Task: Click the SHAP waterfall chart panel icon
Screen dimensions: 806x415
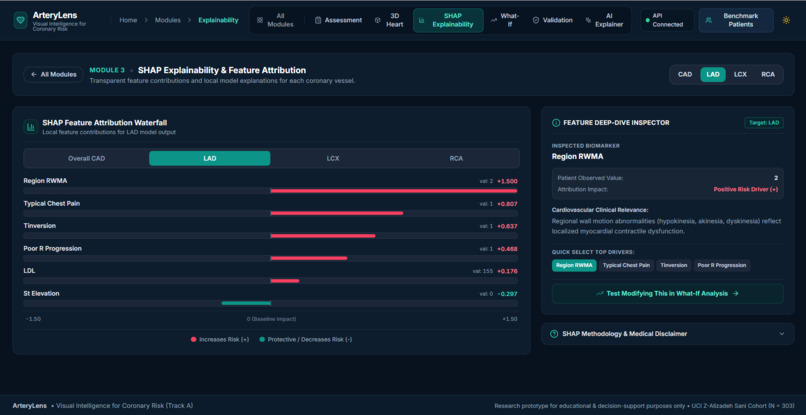Action: [31, 127]
